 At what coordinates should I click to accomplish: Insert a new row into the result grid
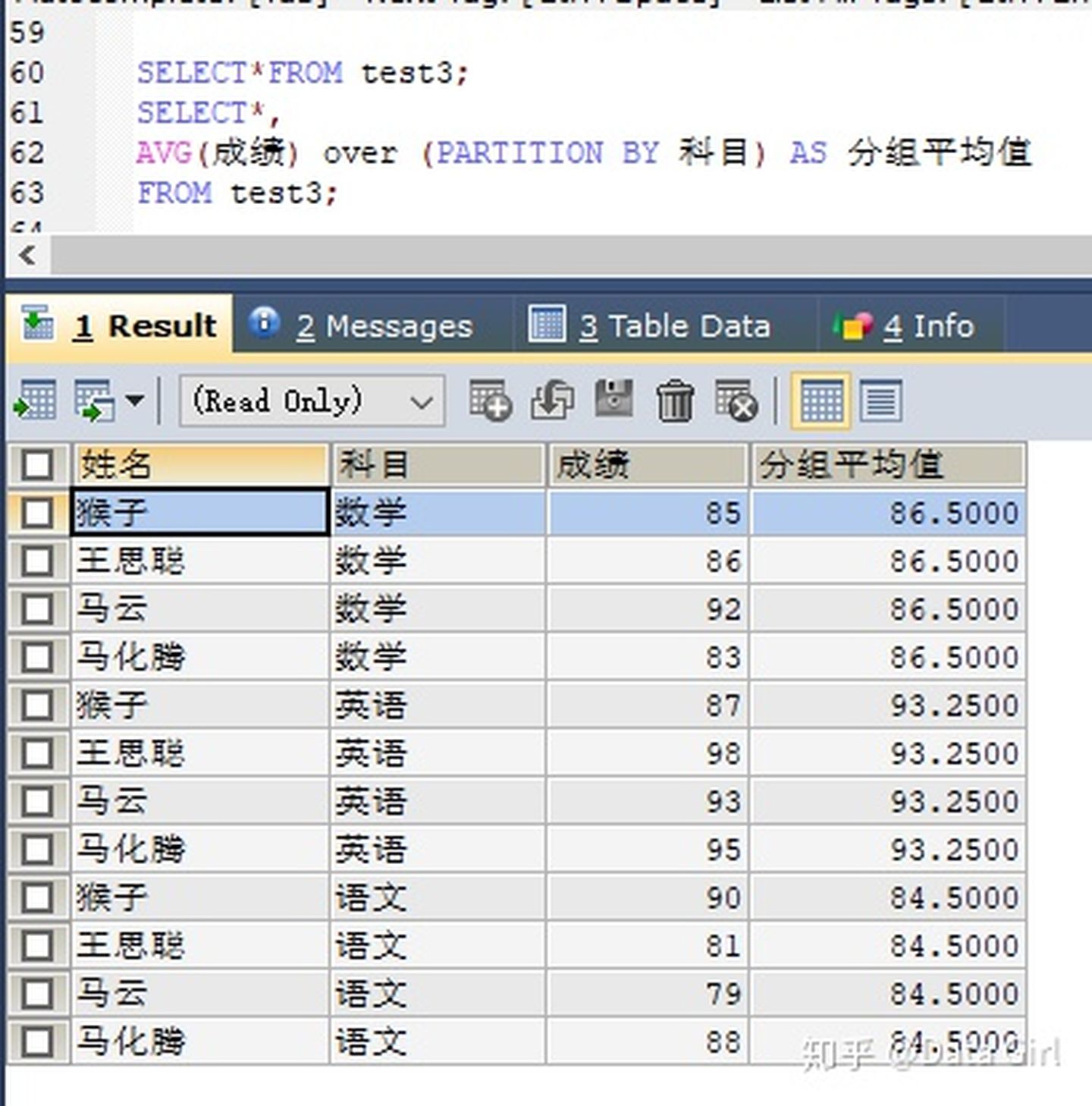pyautogui.click(x=489, y=401)
